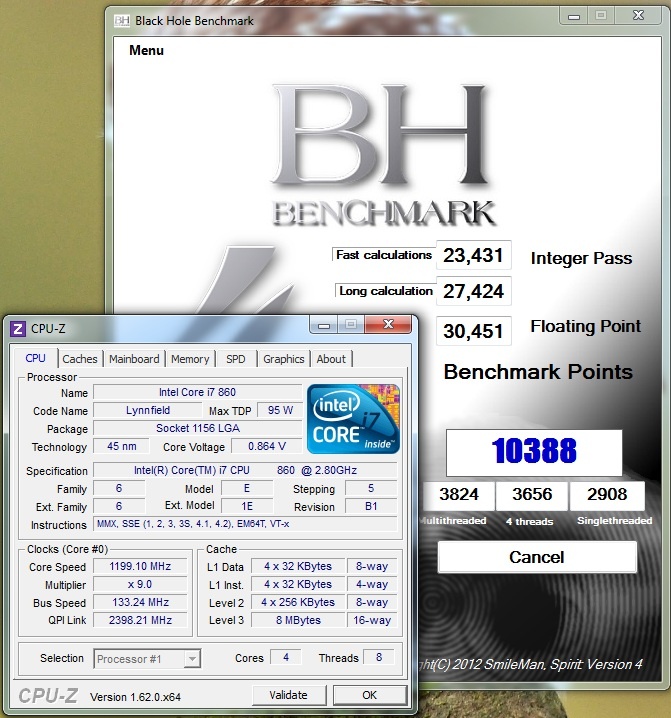
Task: Click the Long calculation value 27,424
Action: click(474, 291)
